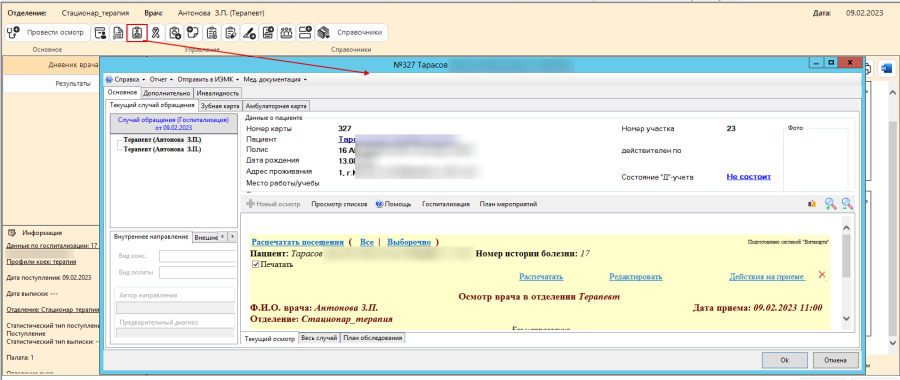Switch to the Весь случай tab
This screenshot has width=900, height=380.
319,338
